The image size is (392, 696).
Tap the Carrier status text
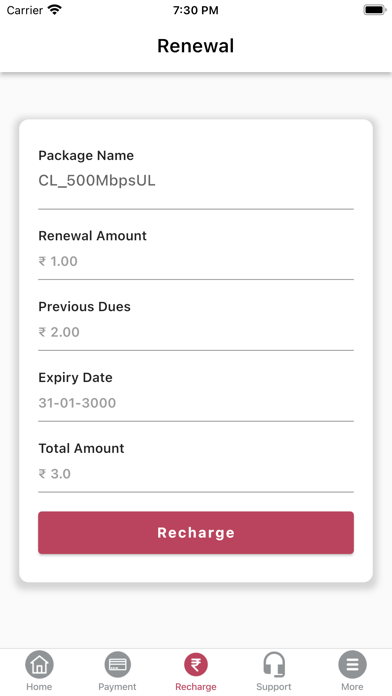pyautogui.click(x=23, y=10)
